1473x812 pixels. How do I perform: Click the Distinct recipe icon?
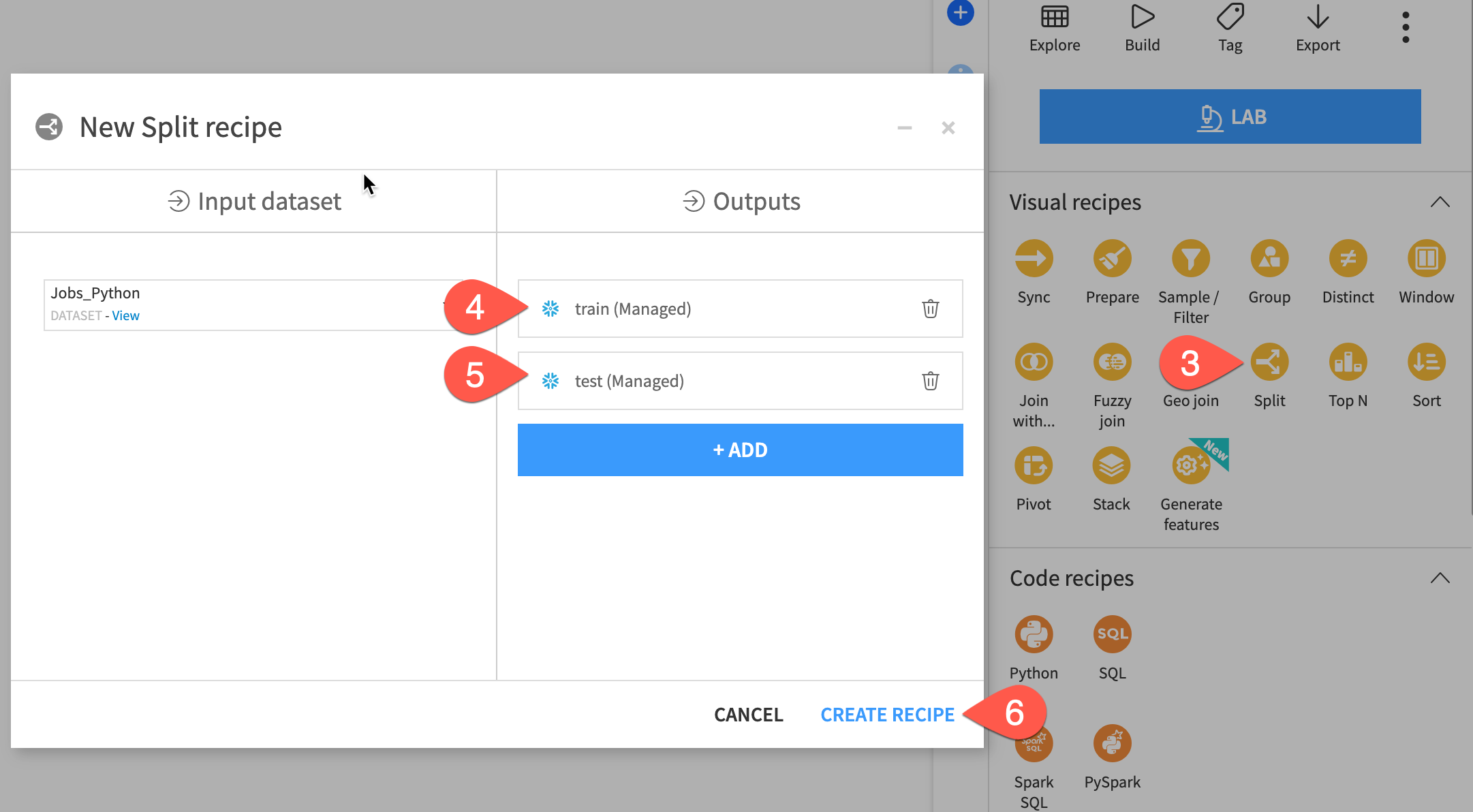pyautogui.click(x=1348, y=259)
